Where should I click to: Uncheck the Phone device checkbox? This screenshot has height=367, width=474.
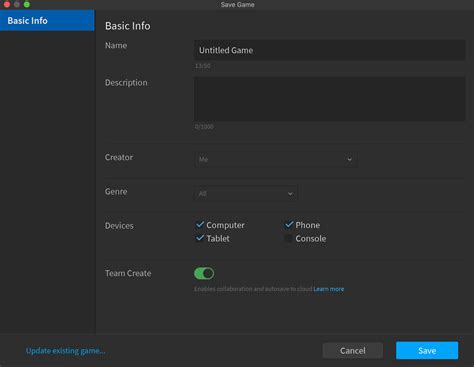pyautogui.click(x=289, y=225)
